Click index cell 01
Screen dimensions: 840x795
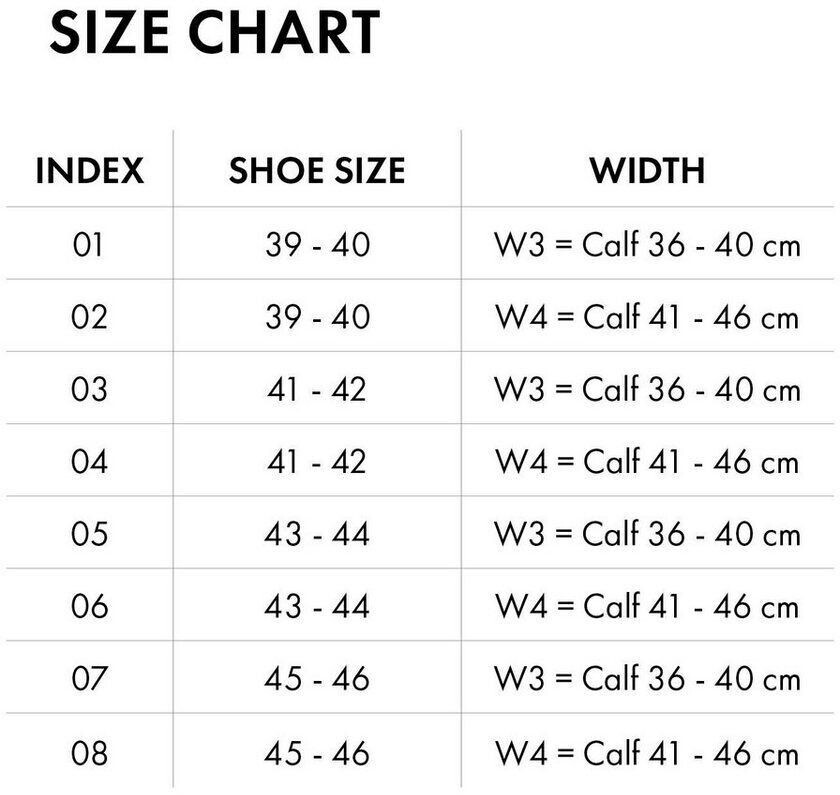click(x=89, y=244)
